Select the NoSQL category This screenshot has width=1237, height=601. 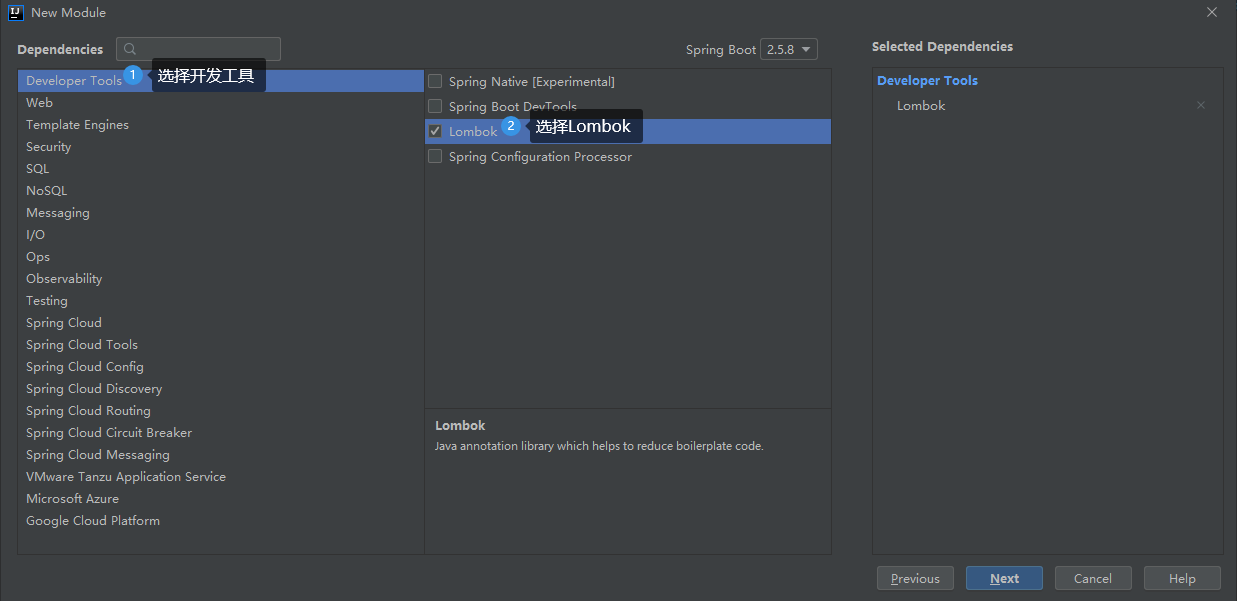tap(221, 190)
